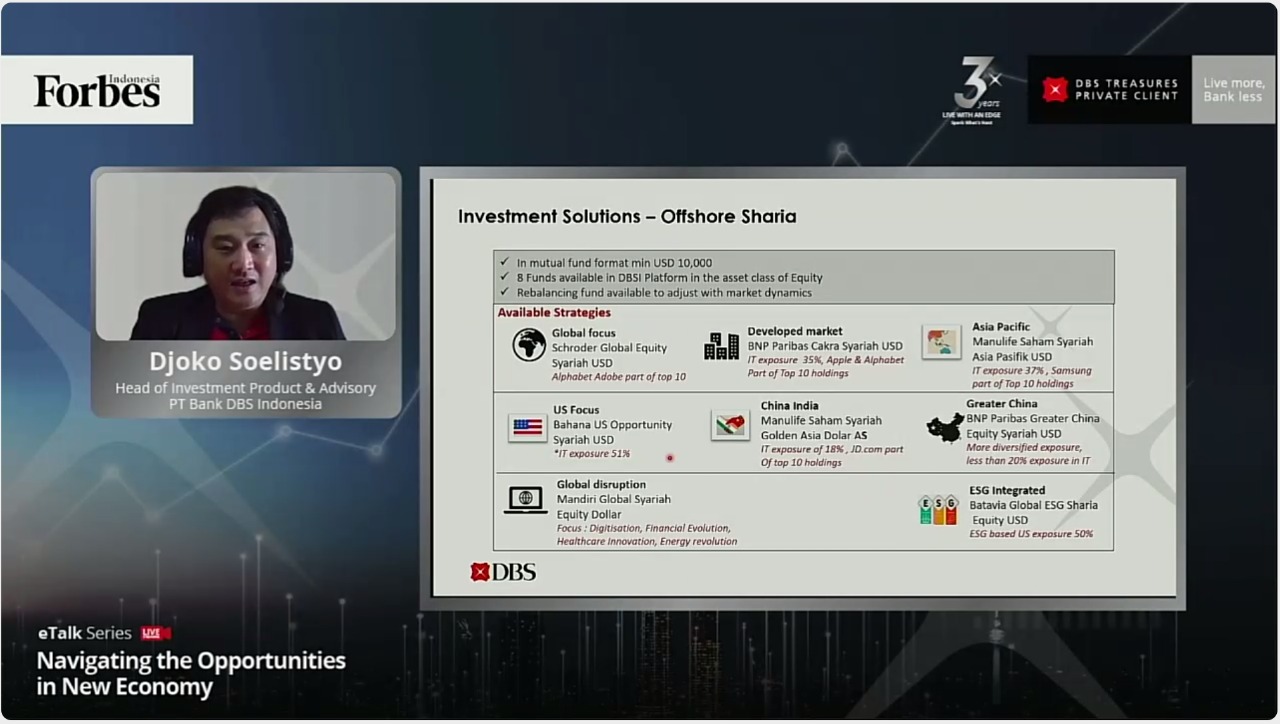Click the 'China India' strategy title

click(789, 406)
